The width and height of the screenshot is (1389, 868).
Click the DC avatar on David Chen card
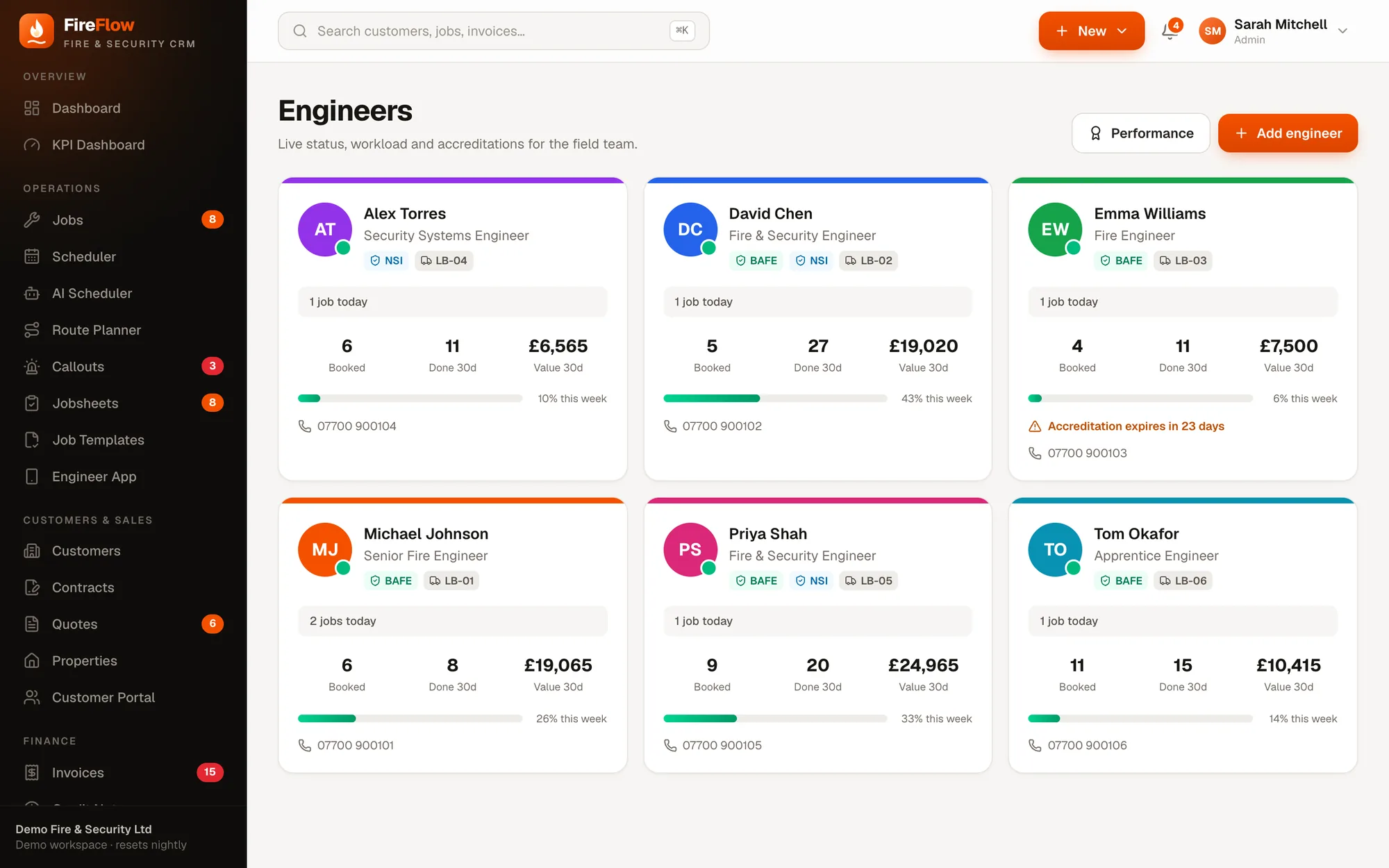pos(690,230)
